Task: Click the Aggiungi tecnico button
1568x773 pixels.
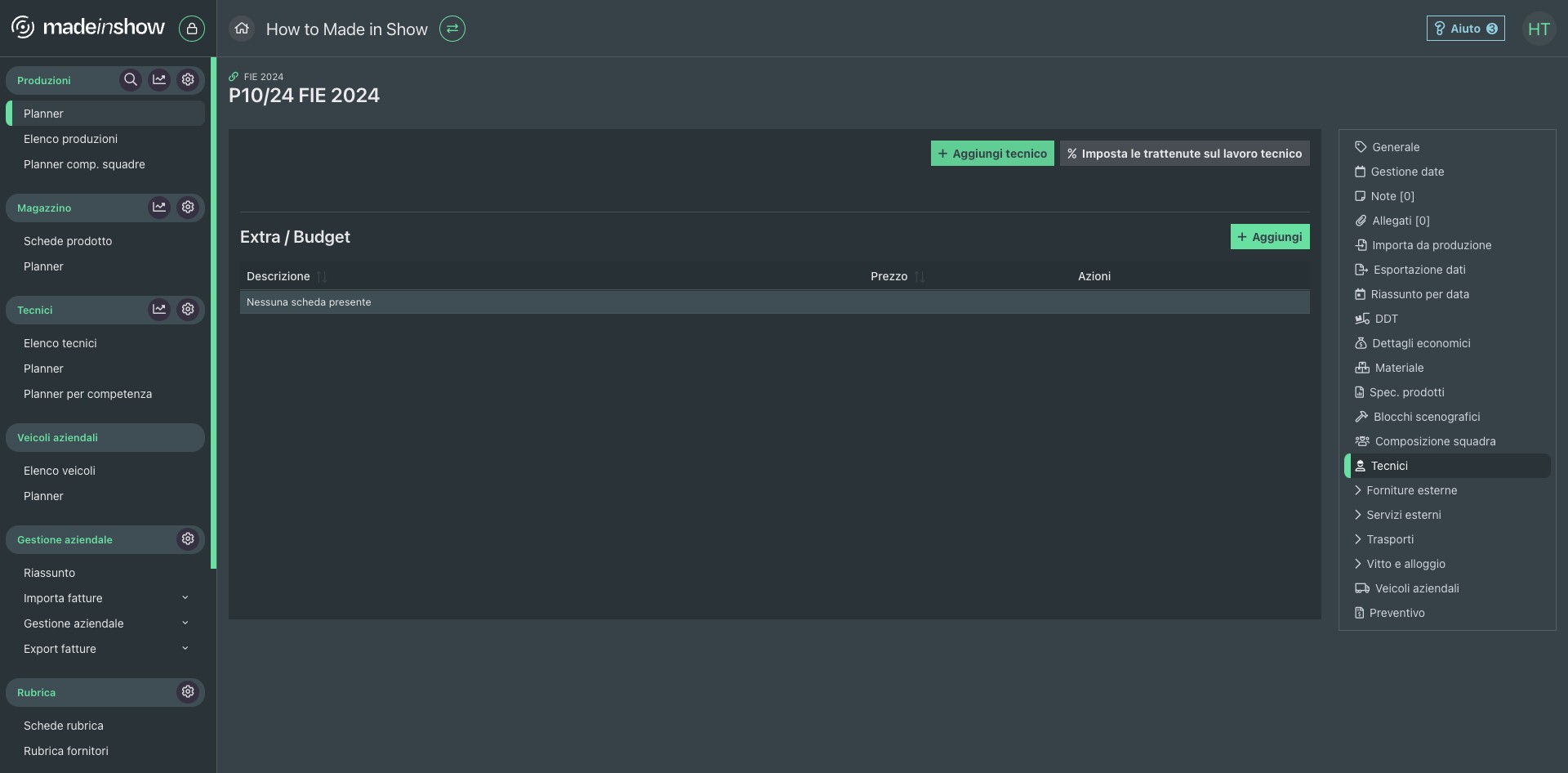Action: coord(992,154)
